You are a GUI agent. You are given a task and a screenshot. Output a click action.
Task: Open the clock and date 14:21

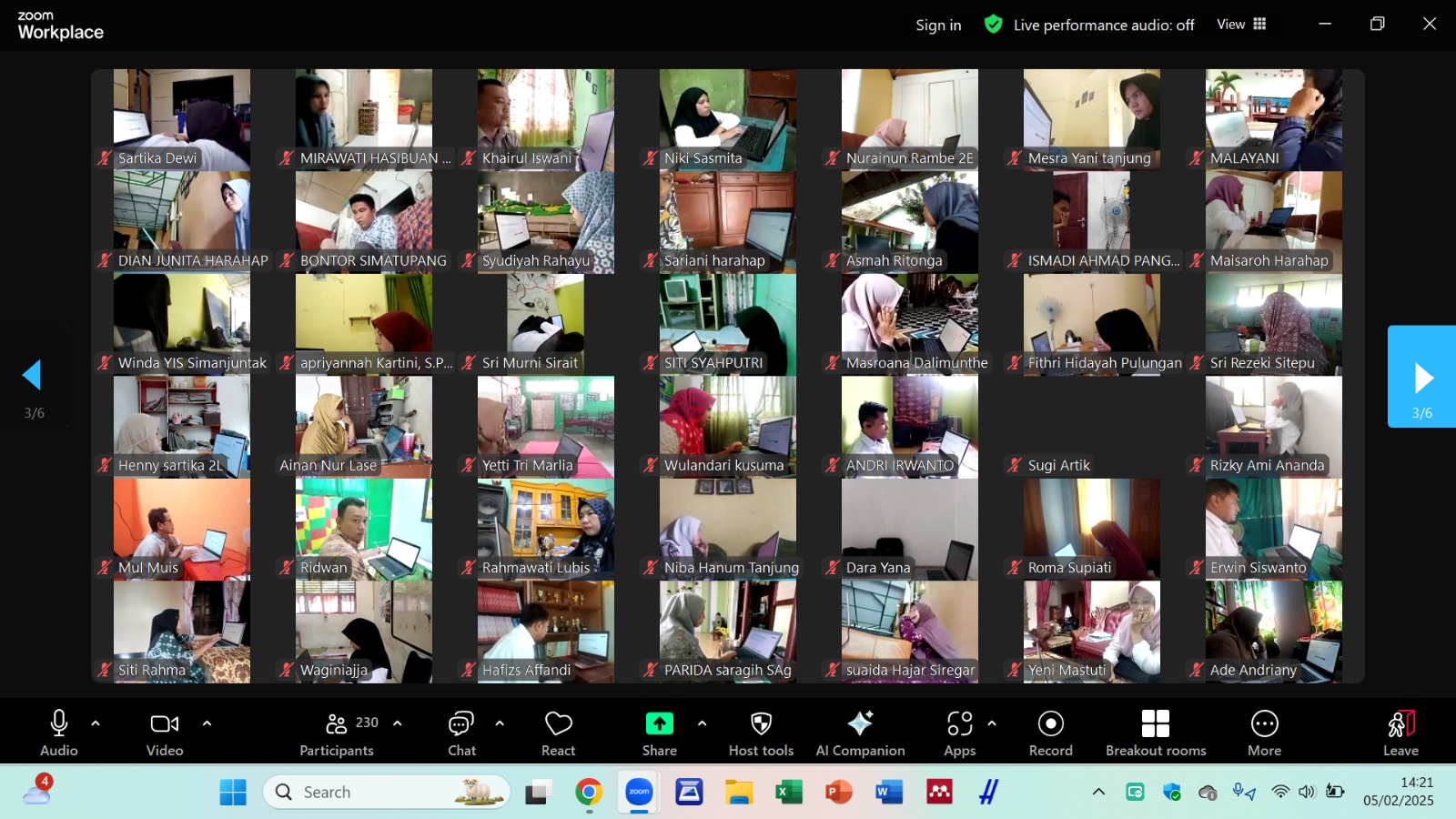[x=1399, y=792]
